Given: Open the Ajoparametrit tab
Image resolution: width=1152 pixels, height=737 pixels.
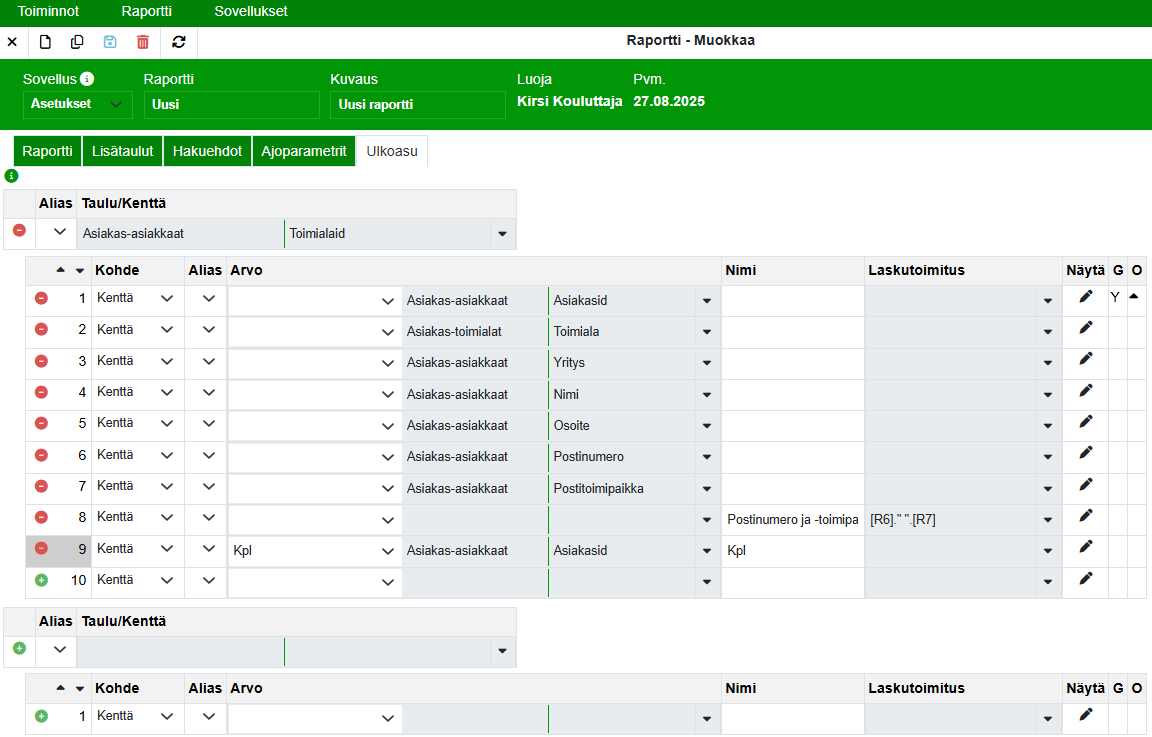Looking at the screenshot, I should click(x=303, y=151).
